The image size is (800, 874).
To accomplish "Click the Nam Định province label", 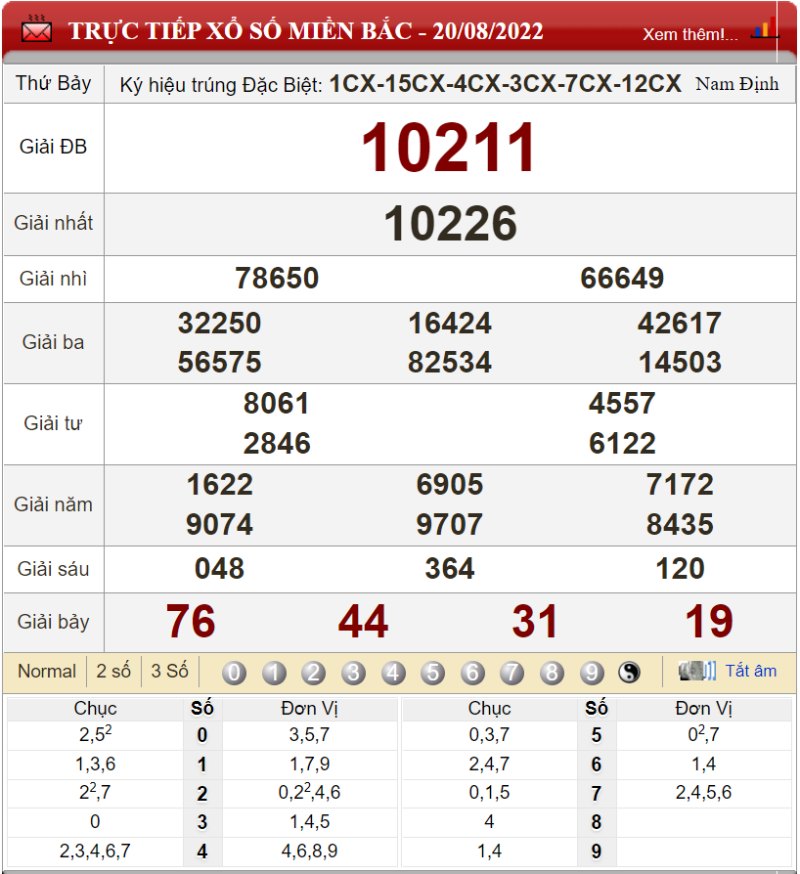I will click(x=737, y=84).
